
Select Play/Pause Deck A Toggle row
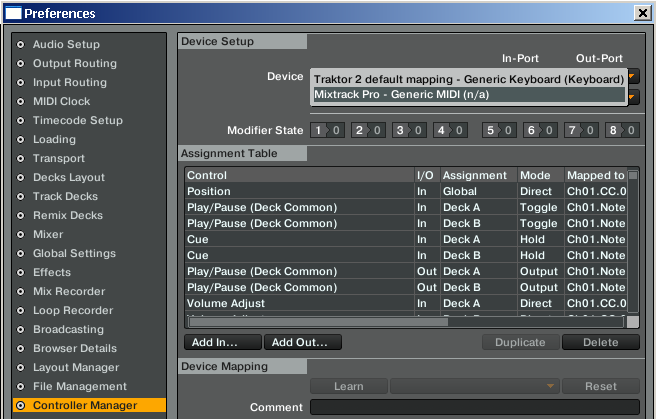pyautogui.click(x=406, y=207)
